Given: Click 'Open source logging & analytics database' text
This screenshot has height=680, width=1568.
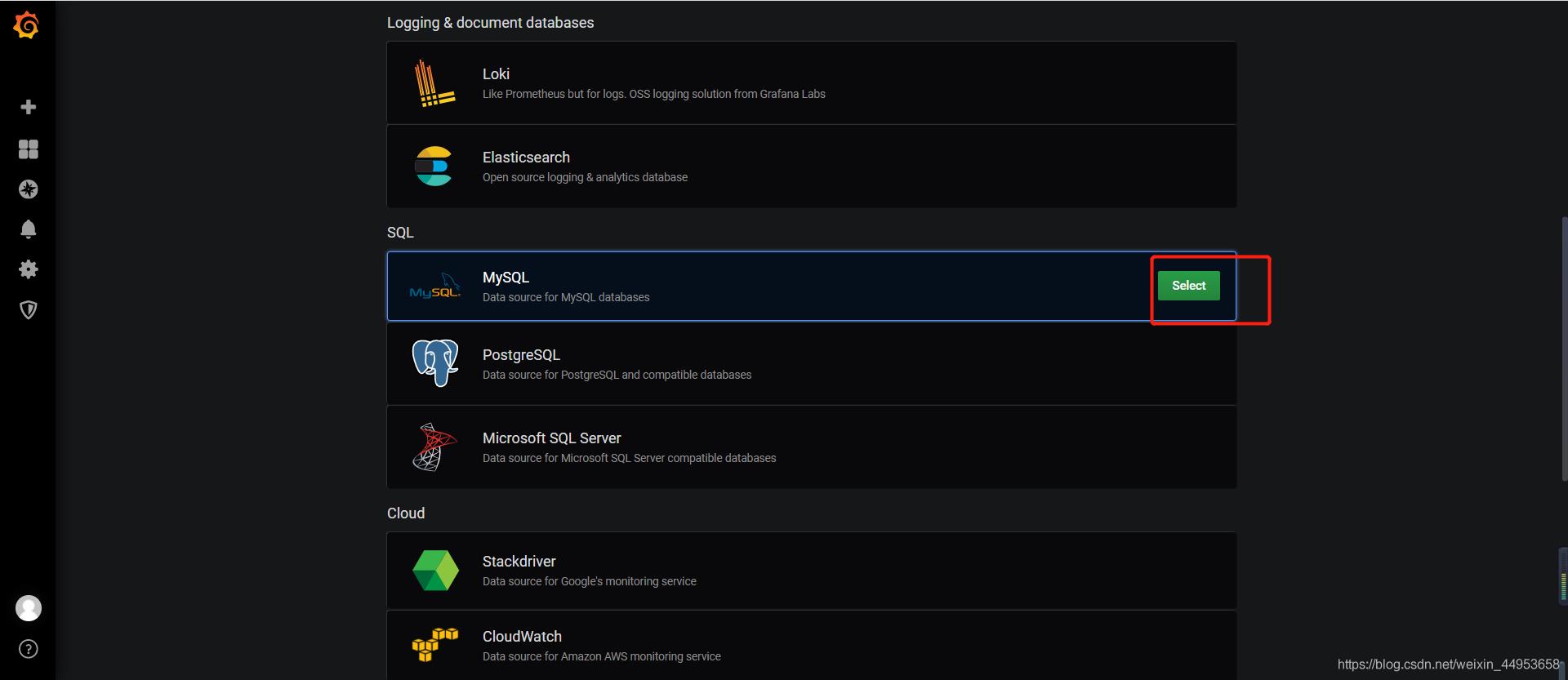Looking at the screenshot, I should tap(585, 178).
